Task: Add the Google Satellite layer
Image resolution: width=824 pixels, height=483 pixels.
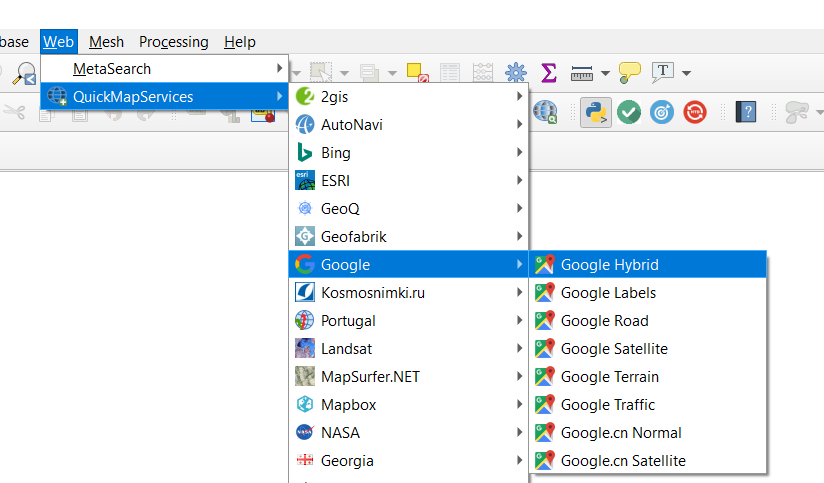Action: click(648, 348)
